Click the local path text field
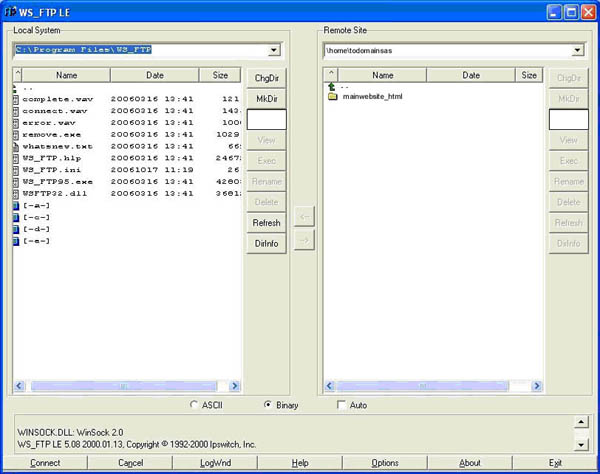This screenshot has width=600, height=474. pos(141,50)
